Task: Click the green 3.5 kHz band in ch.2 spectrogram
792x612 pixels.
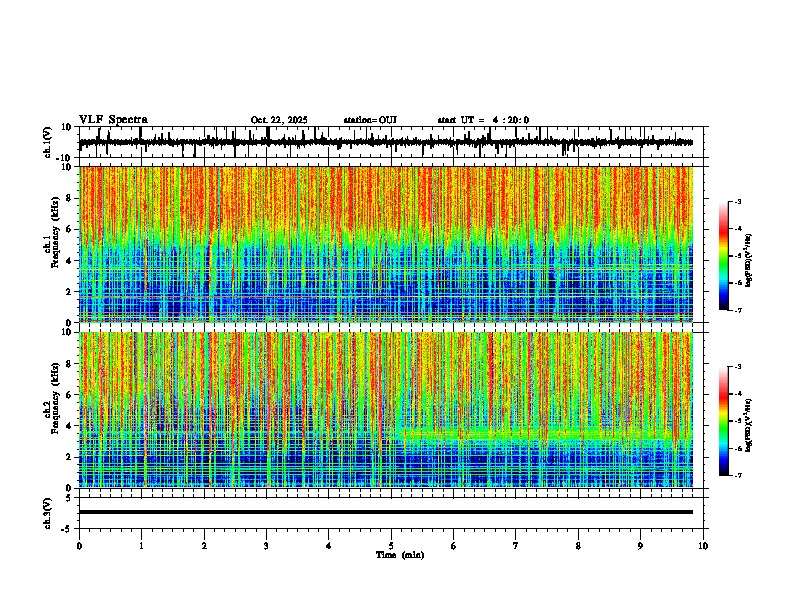Action: 546,434
